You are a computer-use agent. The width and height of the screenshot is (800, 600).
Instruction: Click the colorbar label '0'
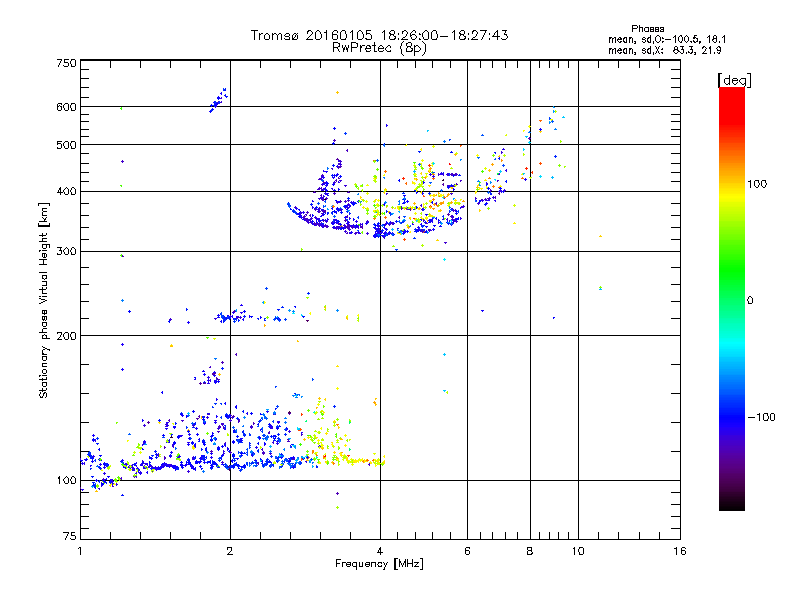750,301
